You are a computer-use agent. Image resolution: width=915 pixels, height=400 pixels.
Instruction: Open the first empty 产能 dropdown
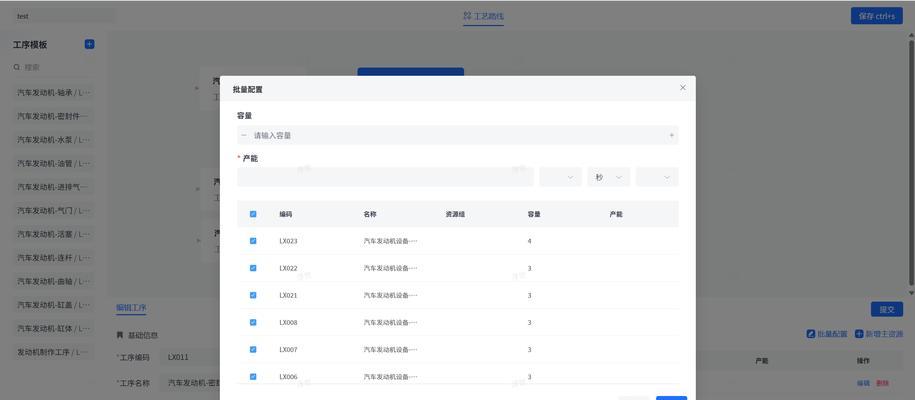click(560, 177)
